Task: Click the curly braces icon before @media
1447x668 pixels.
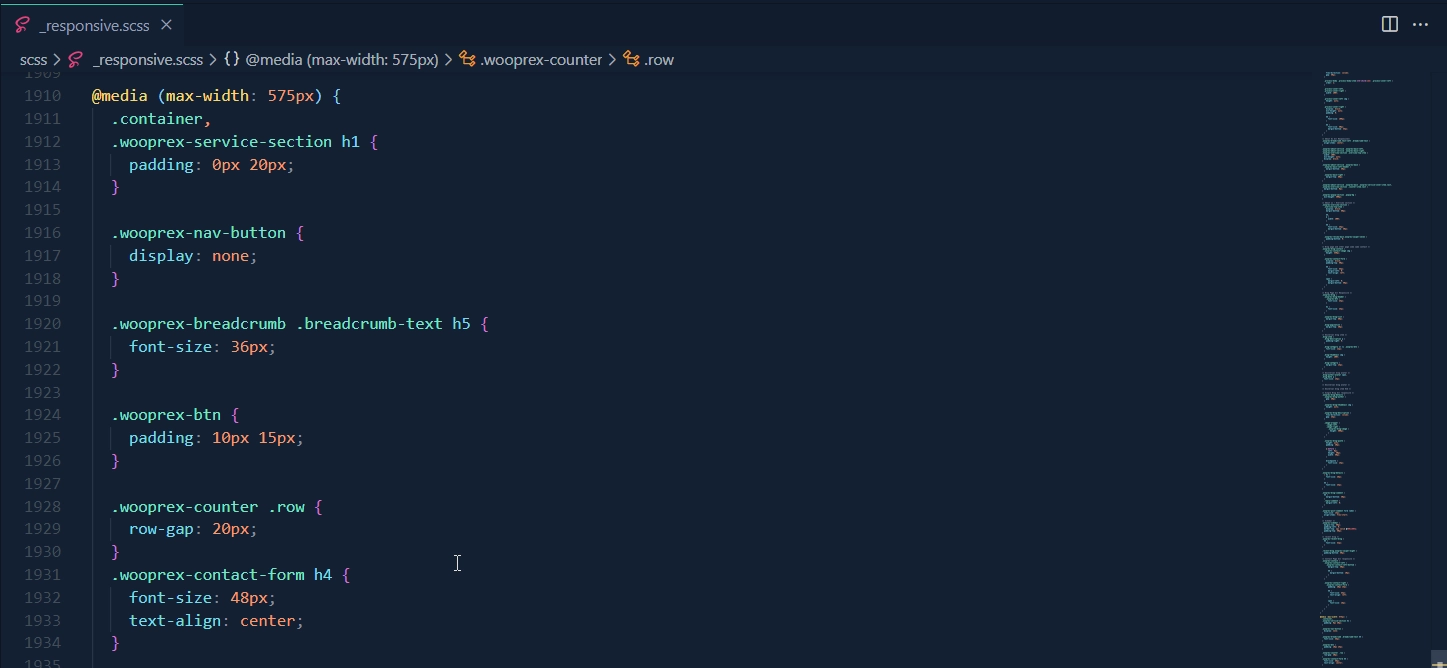Action: click(x=231, y=60)
